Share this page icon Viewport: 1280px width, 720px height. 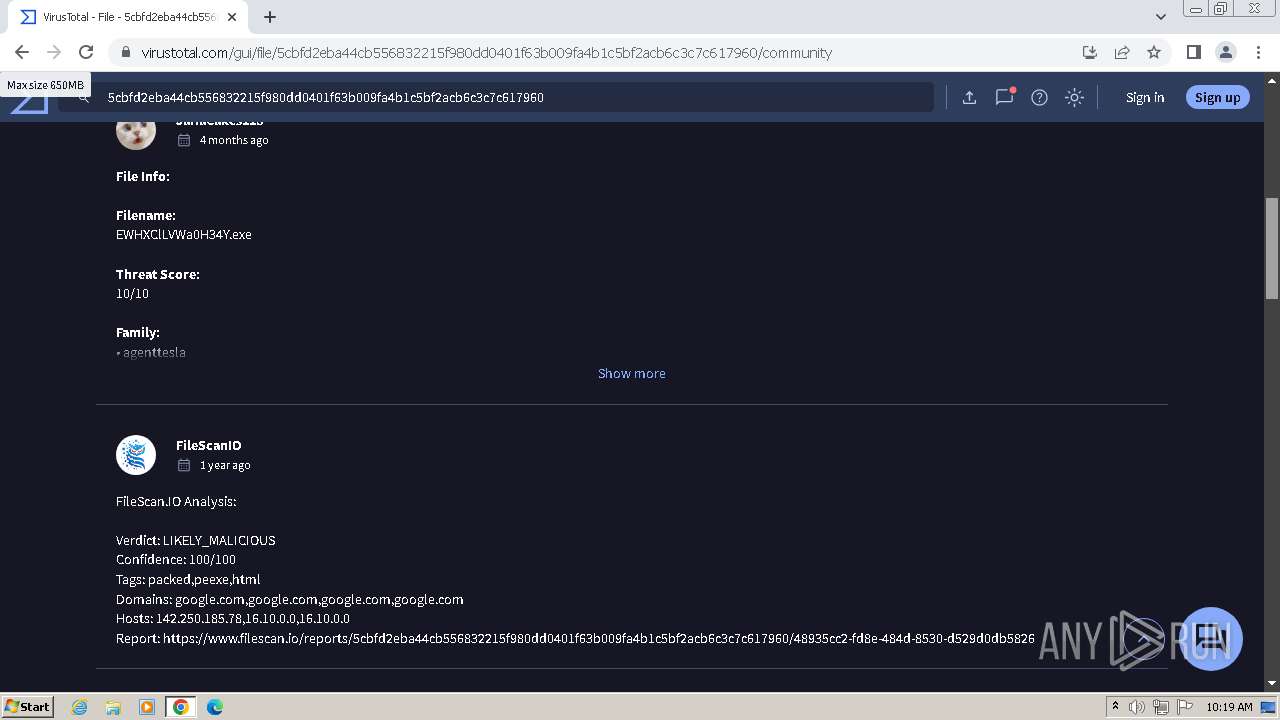coord(1122,52)
